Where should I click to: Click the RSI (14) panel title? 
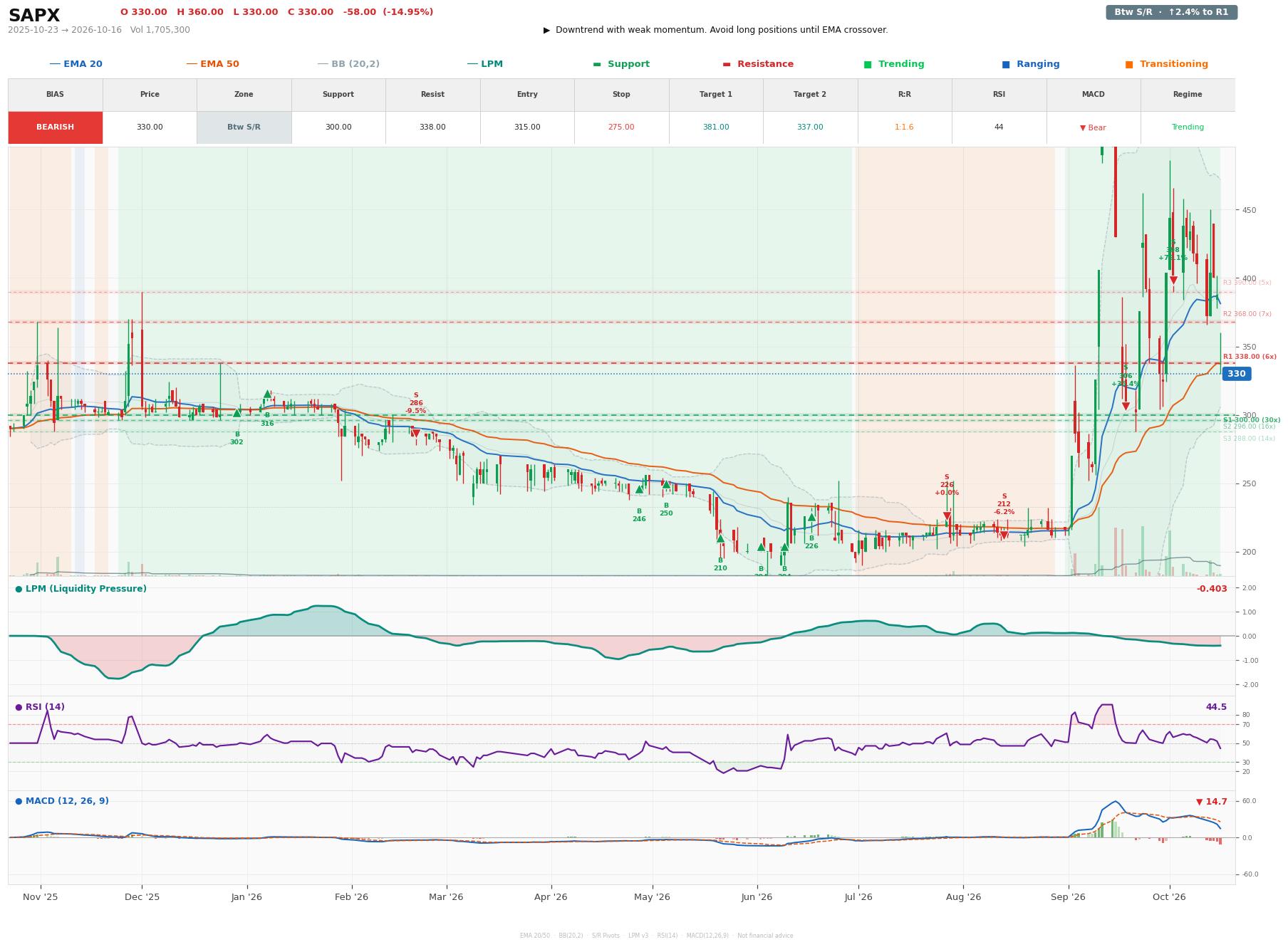[x=40, y=707]
